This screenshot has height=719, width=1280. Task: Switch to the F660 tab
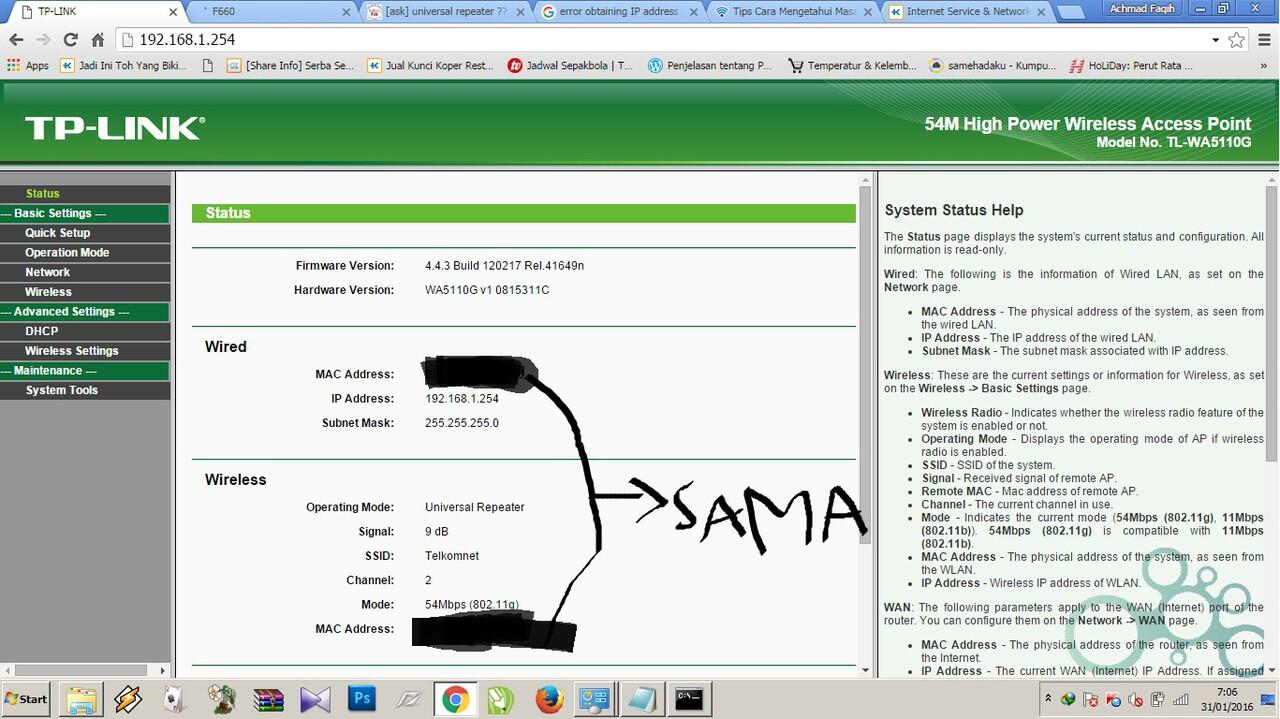point(272,11)
